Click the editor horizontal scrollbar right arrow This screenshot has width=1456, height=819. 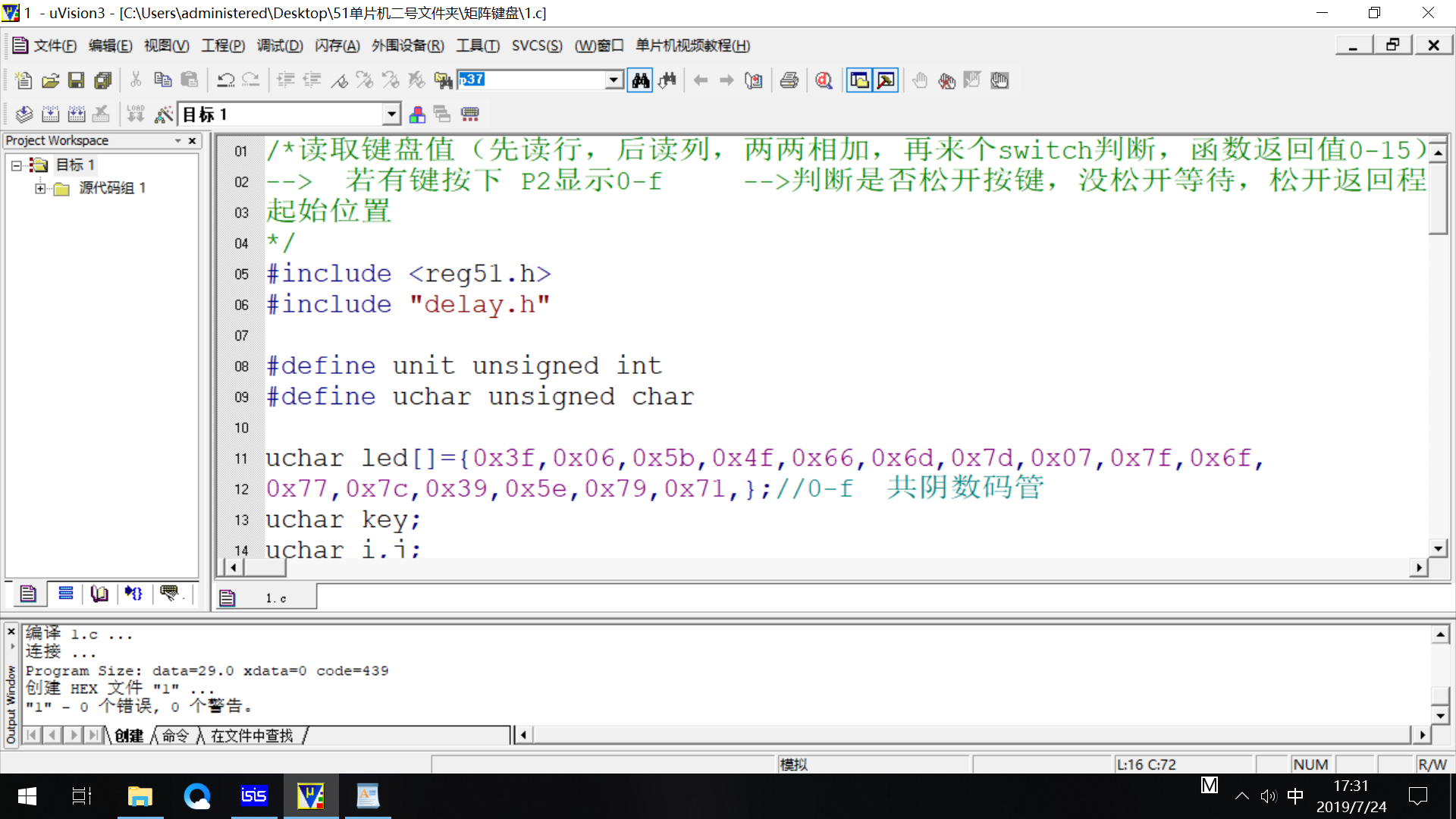point(1419,567)
